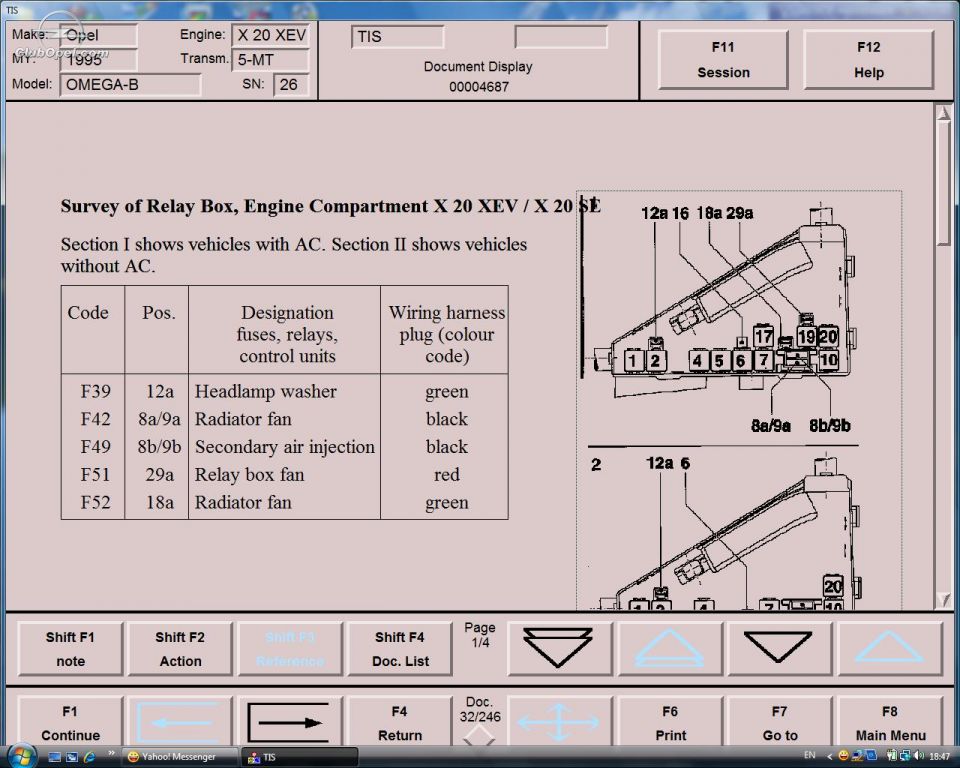Click the F49 code cell

[95, 447]
